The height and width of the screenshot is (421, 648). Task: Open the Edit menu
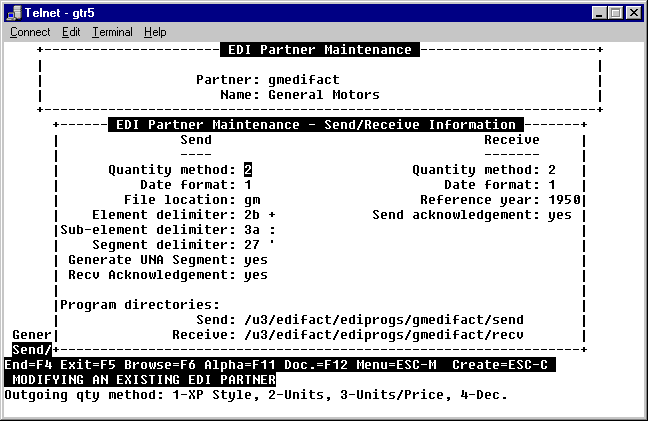click(x=71, y=32)
